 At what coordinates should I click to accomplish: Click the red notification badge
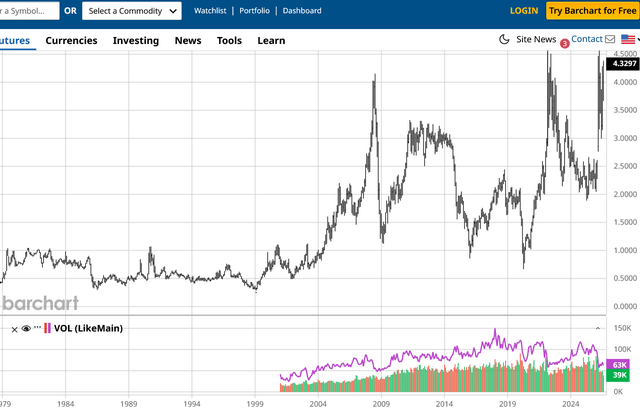(x=564, y=43)
